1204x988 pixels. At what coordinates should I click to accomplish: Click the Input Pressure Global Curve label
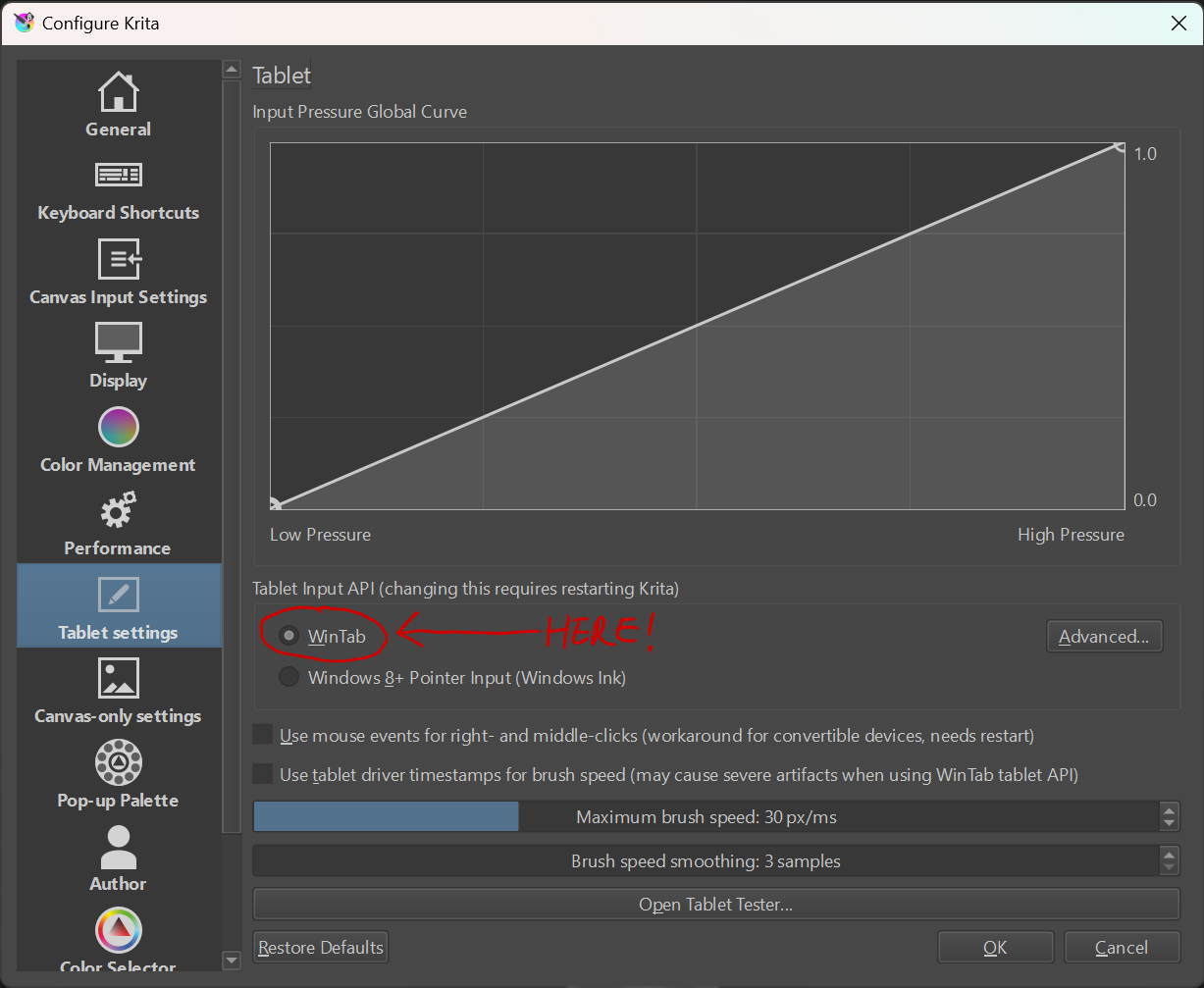point(360,112)
